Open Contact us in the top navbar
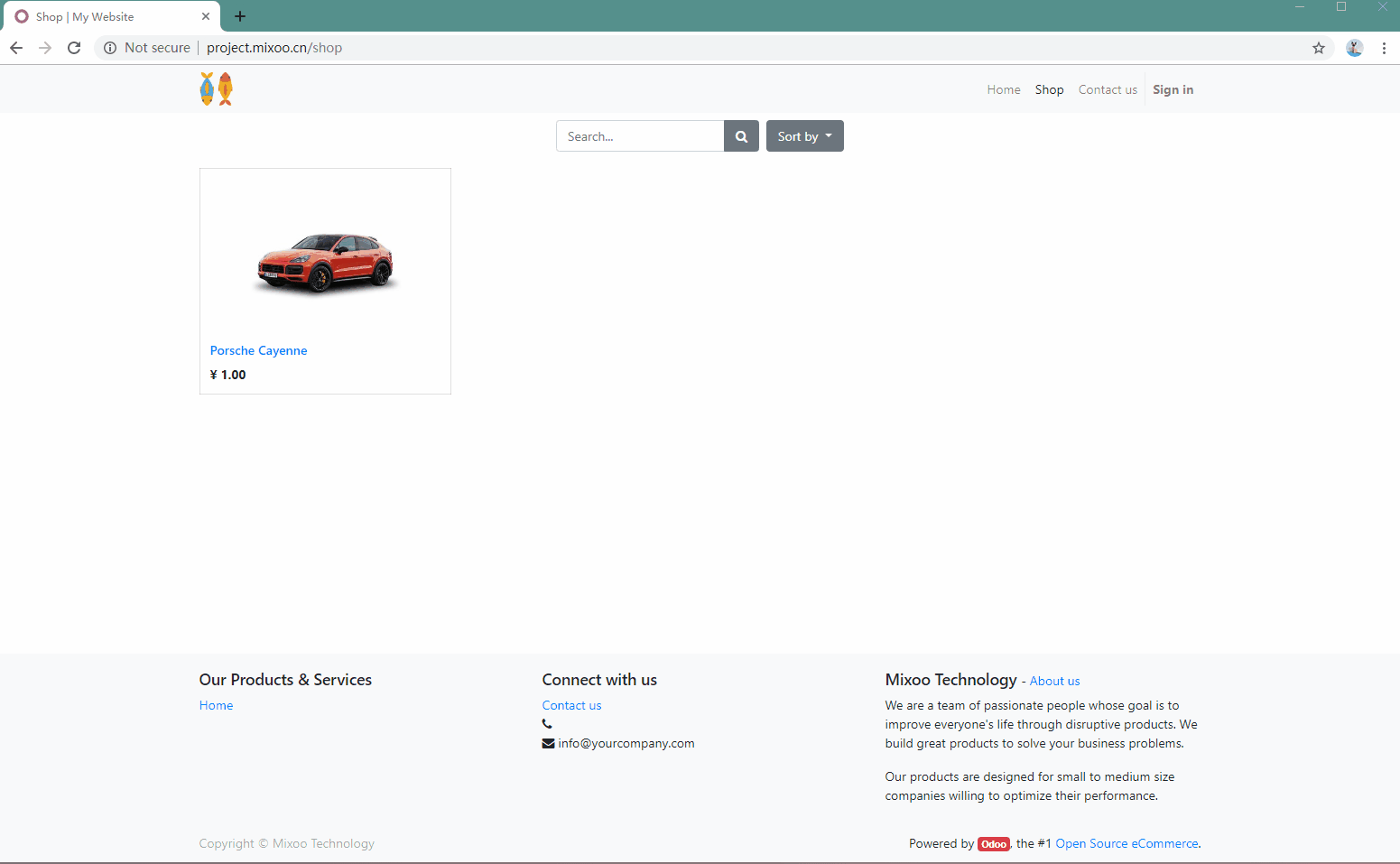 tap(1108, 89)
